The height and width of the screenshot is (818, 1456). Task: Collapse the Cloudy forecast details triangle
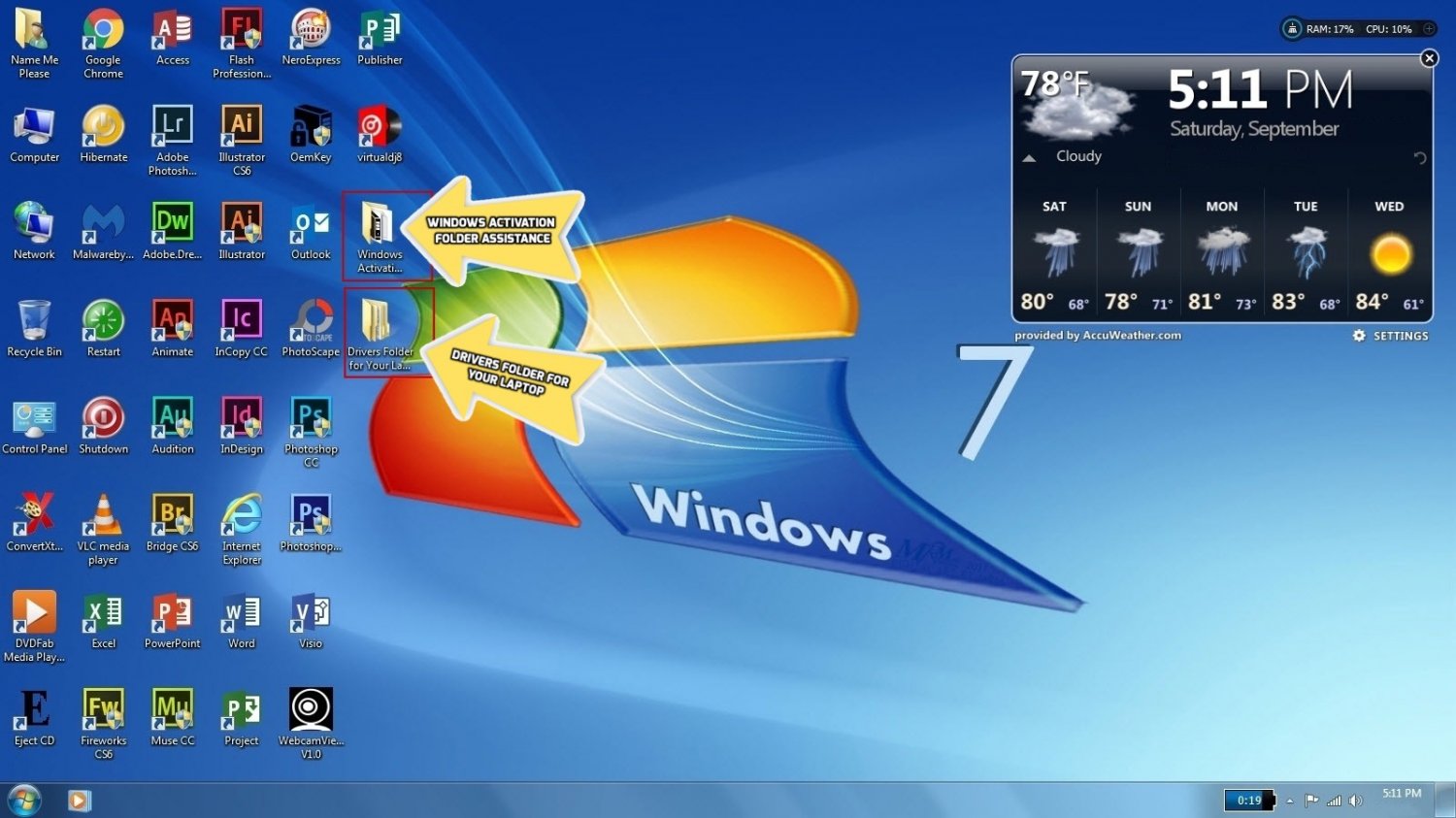tap(1031, 156)
